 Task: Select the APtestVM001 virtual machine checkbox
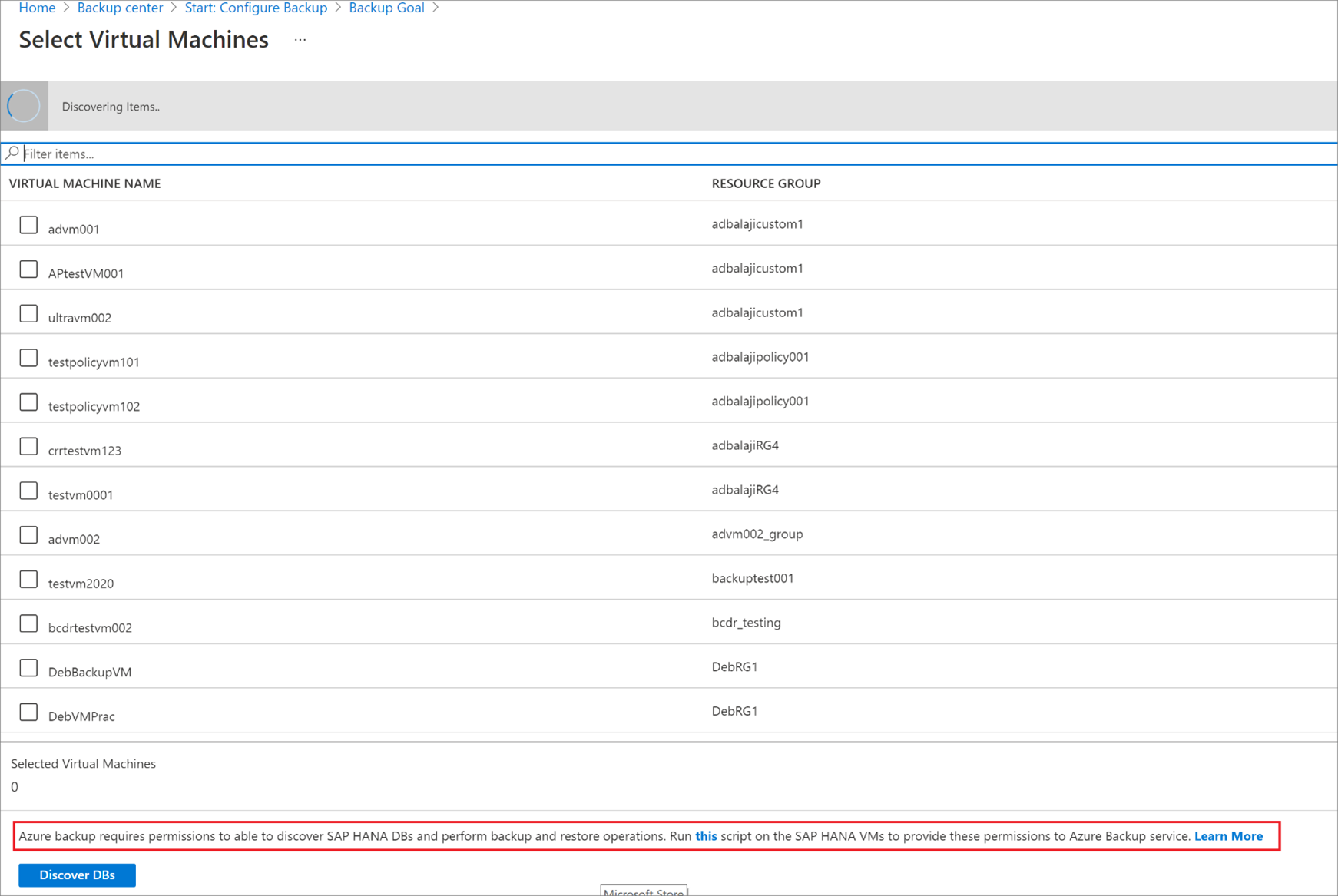(28, 269)
